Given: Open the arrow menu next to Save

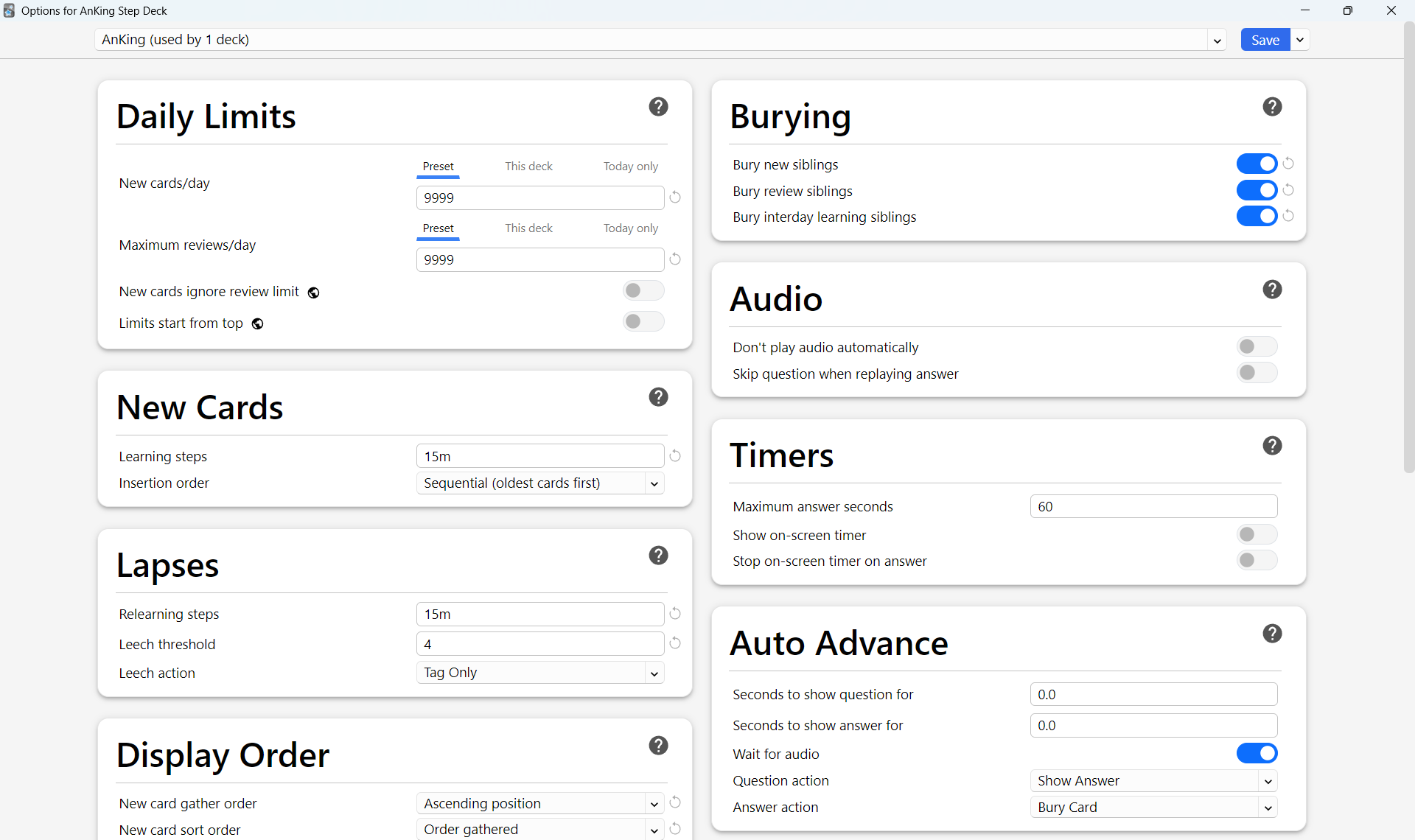Looking at the screenshot, I should click(1301, 40).
